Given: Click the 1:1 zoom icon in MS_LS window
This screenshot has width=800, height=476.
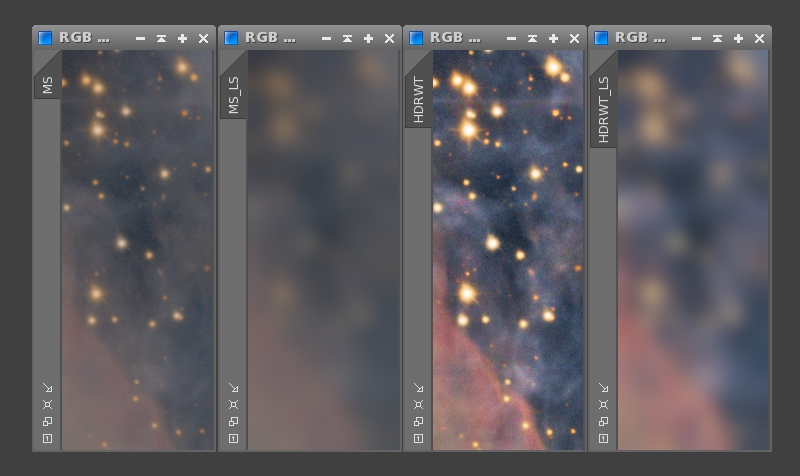Looking at the screenshot, I should coord(233,439).
